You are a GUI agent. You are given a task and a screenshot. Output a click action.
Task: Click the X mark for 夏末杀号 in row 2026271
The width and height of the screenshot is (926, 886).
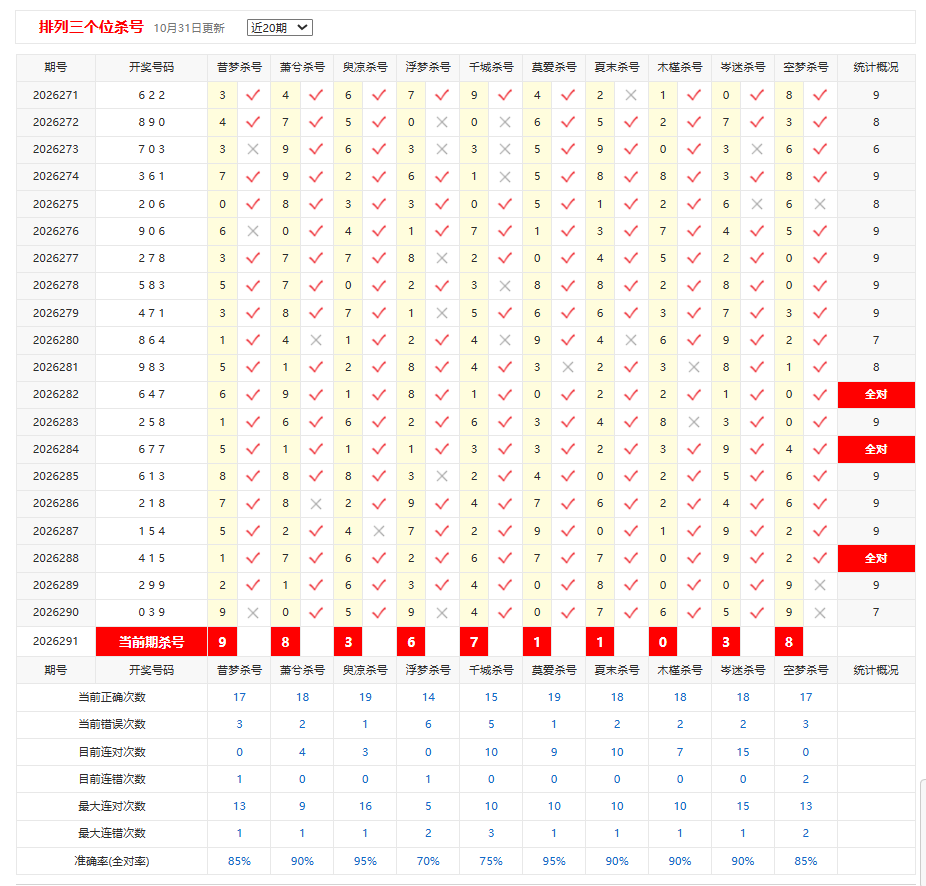click(631, 95)
